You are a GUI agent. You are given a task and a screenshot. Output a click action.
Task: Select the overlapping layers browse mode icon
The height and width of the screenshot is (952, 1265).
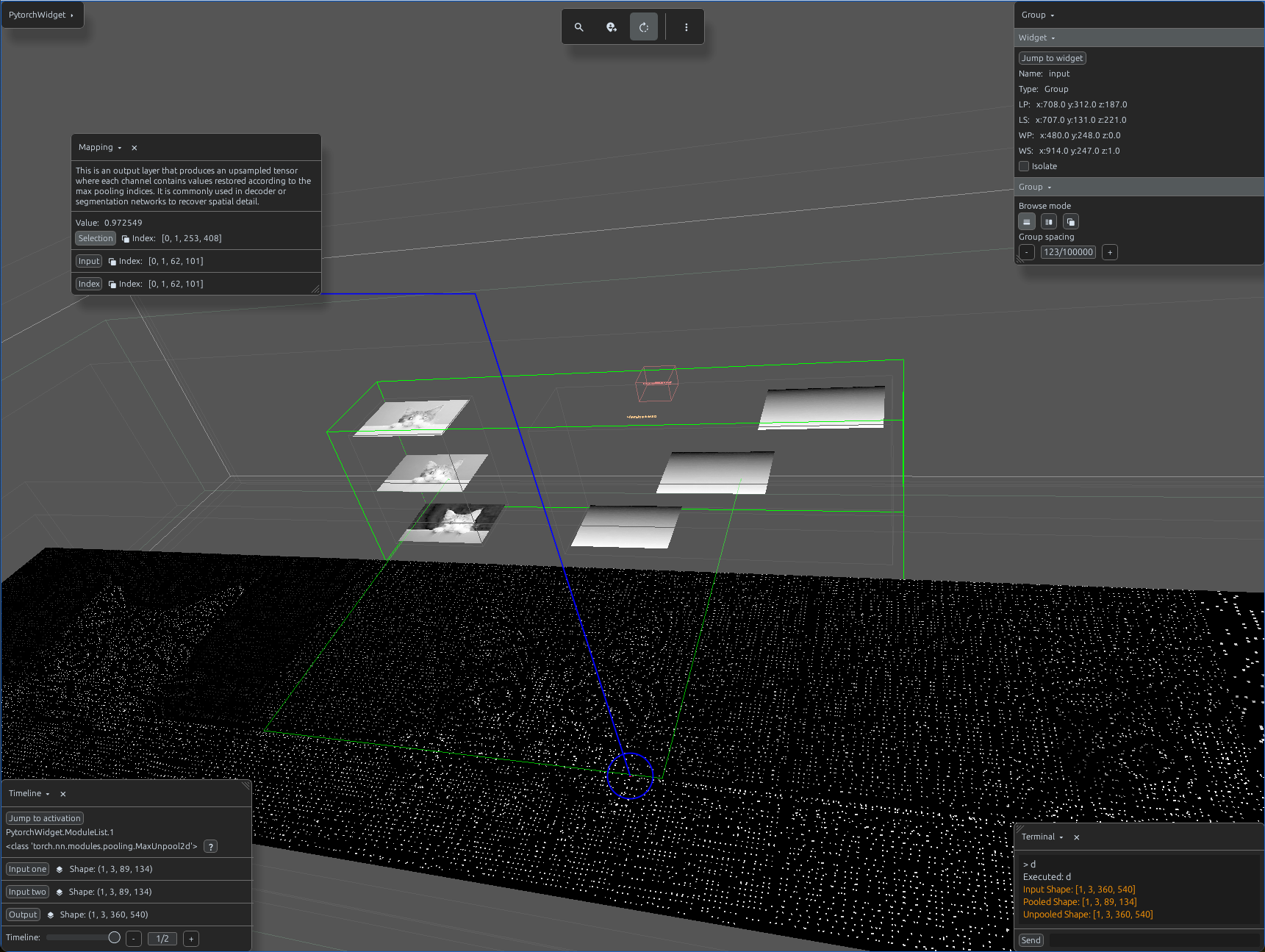coord(1071,222)
